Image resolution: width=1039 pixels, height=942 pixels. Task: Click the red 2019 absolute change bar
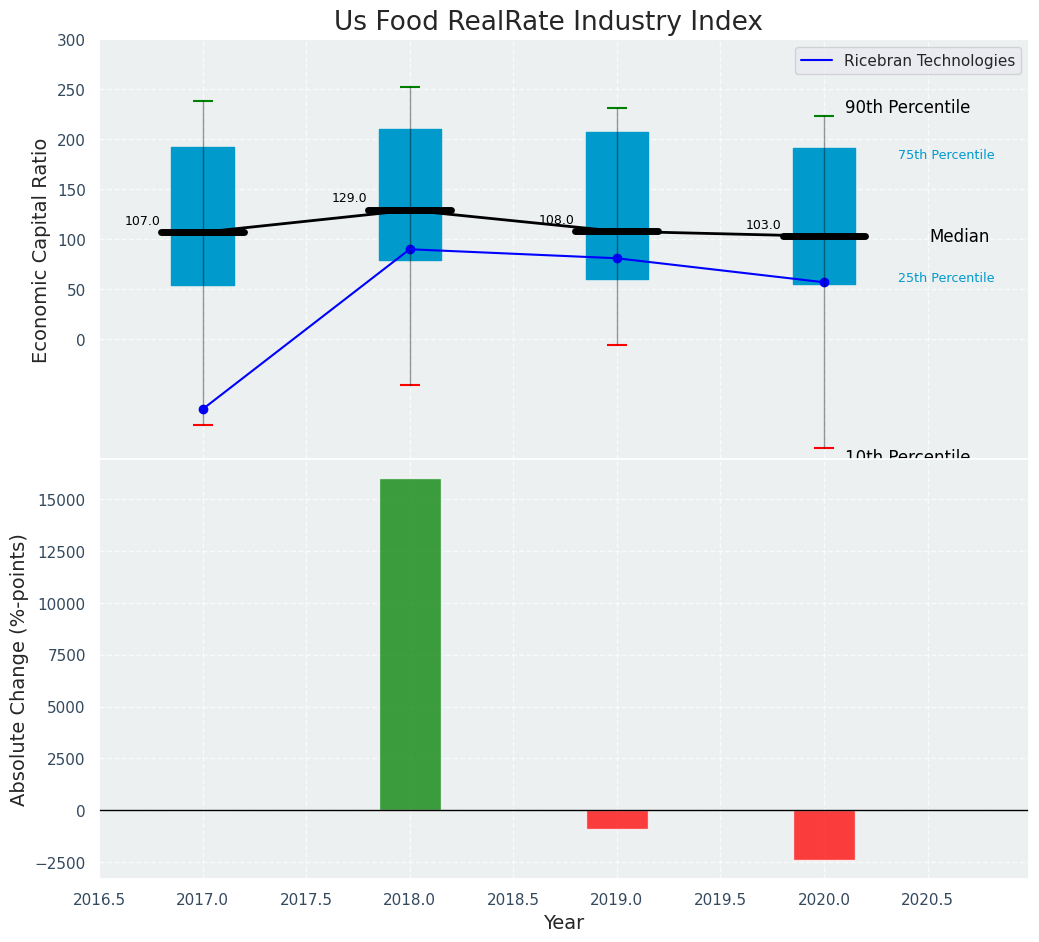click(x=618, y=819)
